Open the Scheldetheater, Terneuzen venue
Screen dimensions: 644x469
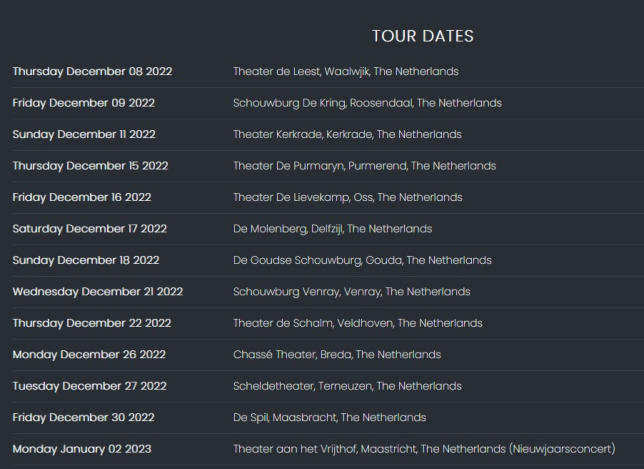pyautogui.click(x=347, y=386)
